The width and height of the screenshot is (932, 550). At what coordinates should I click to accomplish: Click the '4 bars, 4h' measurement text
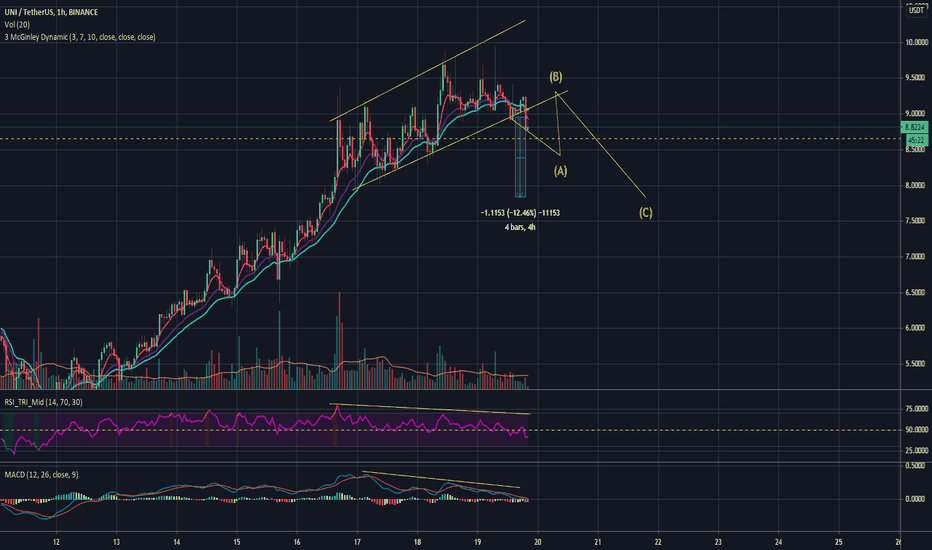(x=520, y=227)
